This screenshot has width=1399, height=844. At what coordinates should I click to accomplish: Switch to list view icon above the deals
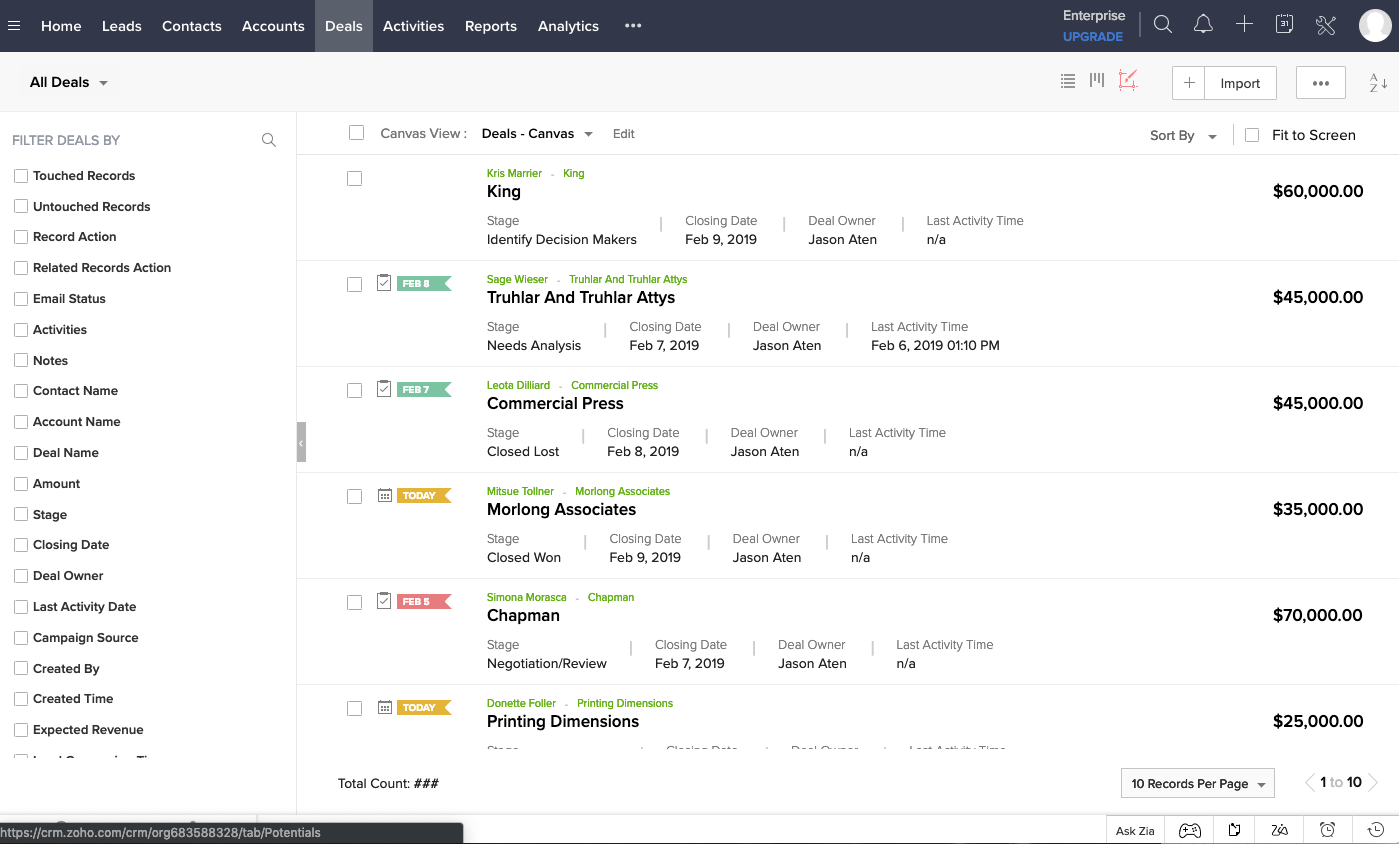tap(1067, 81)
